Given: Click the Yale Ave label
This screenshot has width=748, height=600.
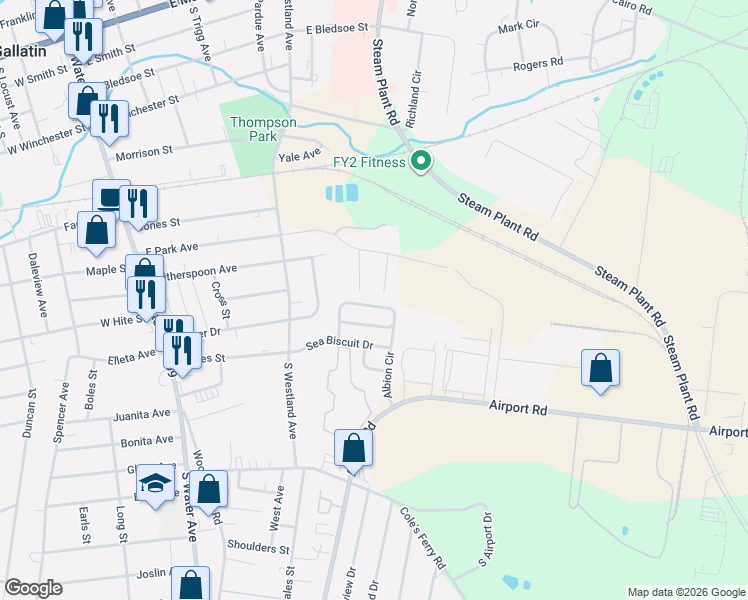Looking at the screenshot, I should (x=299, y=156).
